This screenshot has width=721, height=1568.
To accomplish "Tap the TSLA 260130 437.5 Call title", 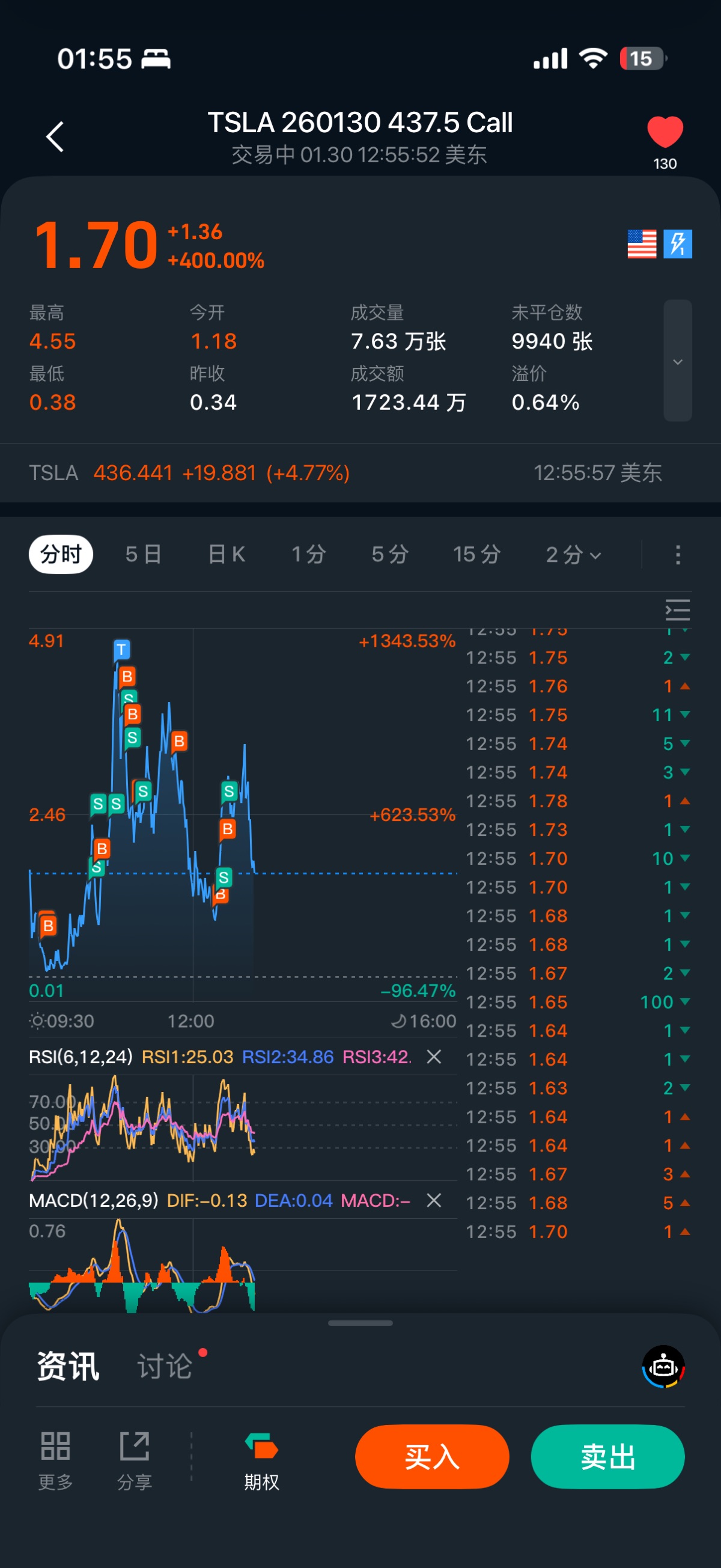I will [360, 123].
